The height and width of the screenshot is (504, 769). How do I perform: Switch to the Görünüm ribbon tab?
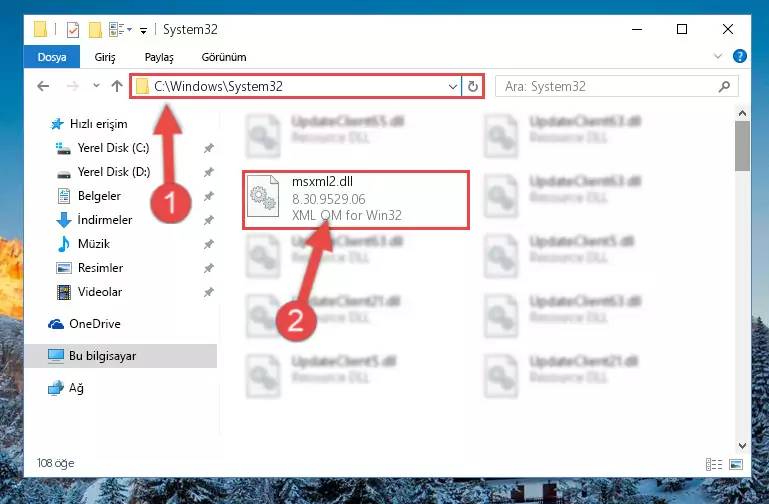point(224,57)
